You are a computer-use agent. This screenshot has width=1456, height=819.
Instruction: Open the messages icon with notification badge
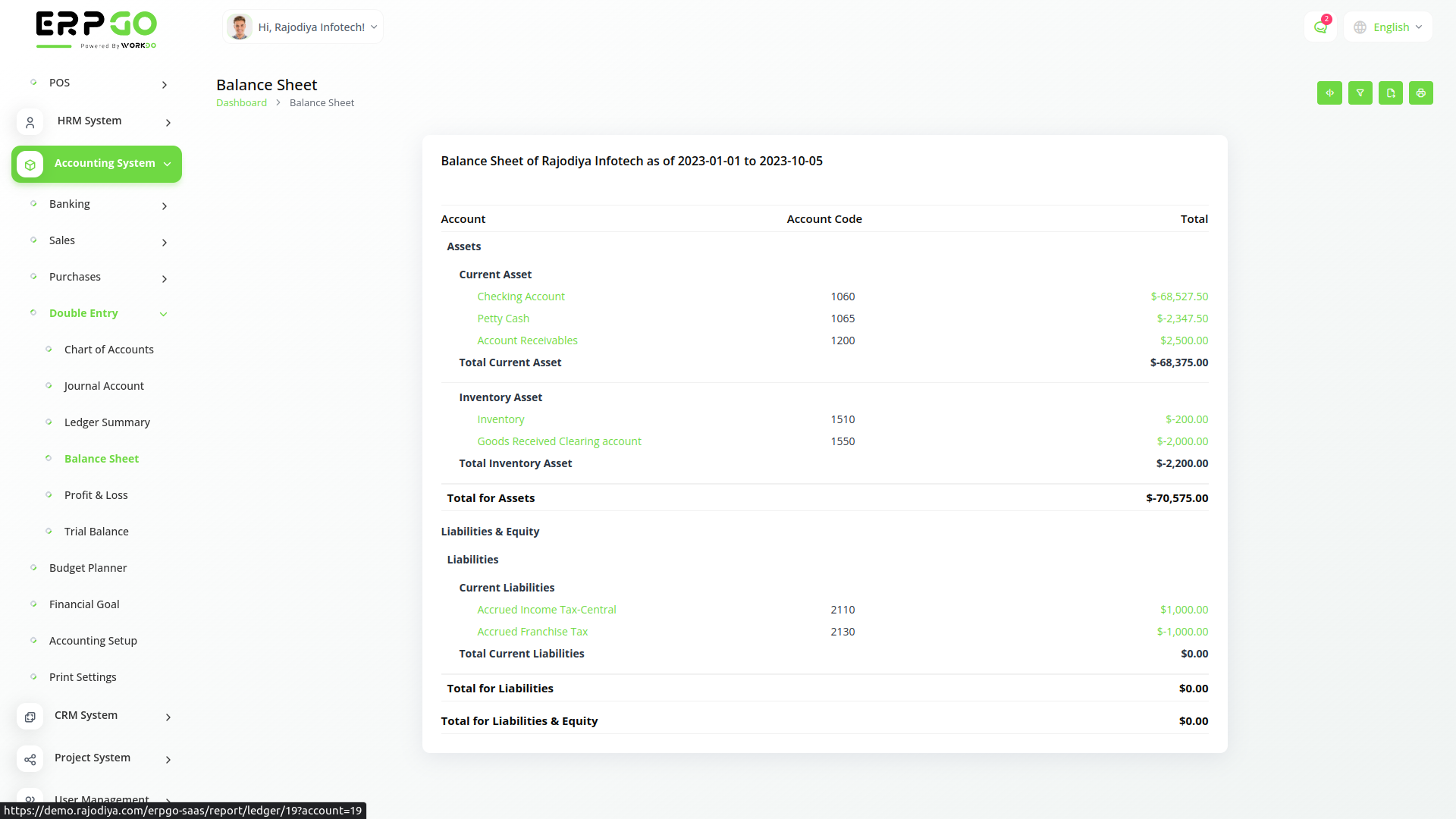1319,27
